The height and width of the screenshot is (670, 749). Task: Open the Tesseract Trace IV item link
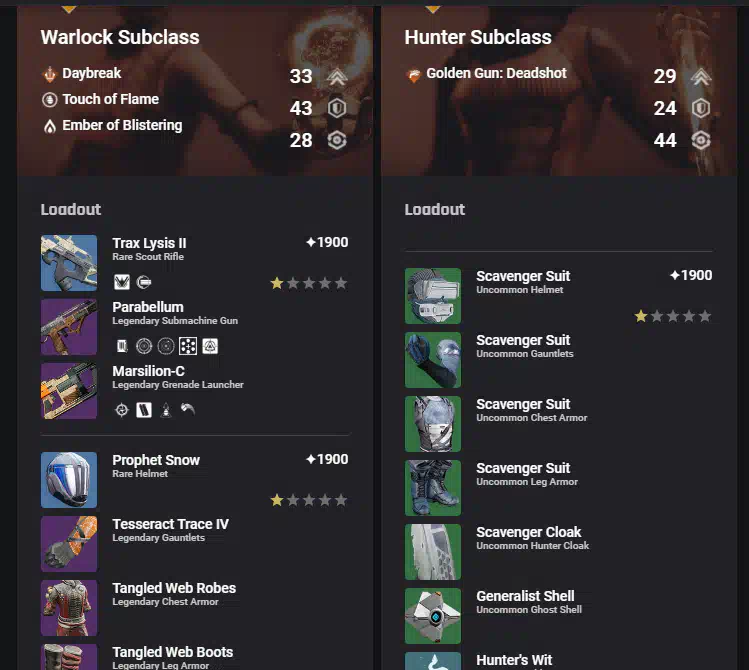171,524
